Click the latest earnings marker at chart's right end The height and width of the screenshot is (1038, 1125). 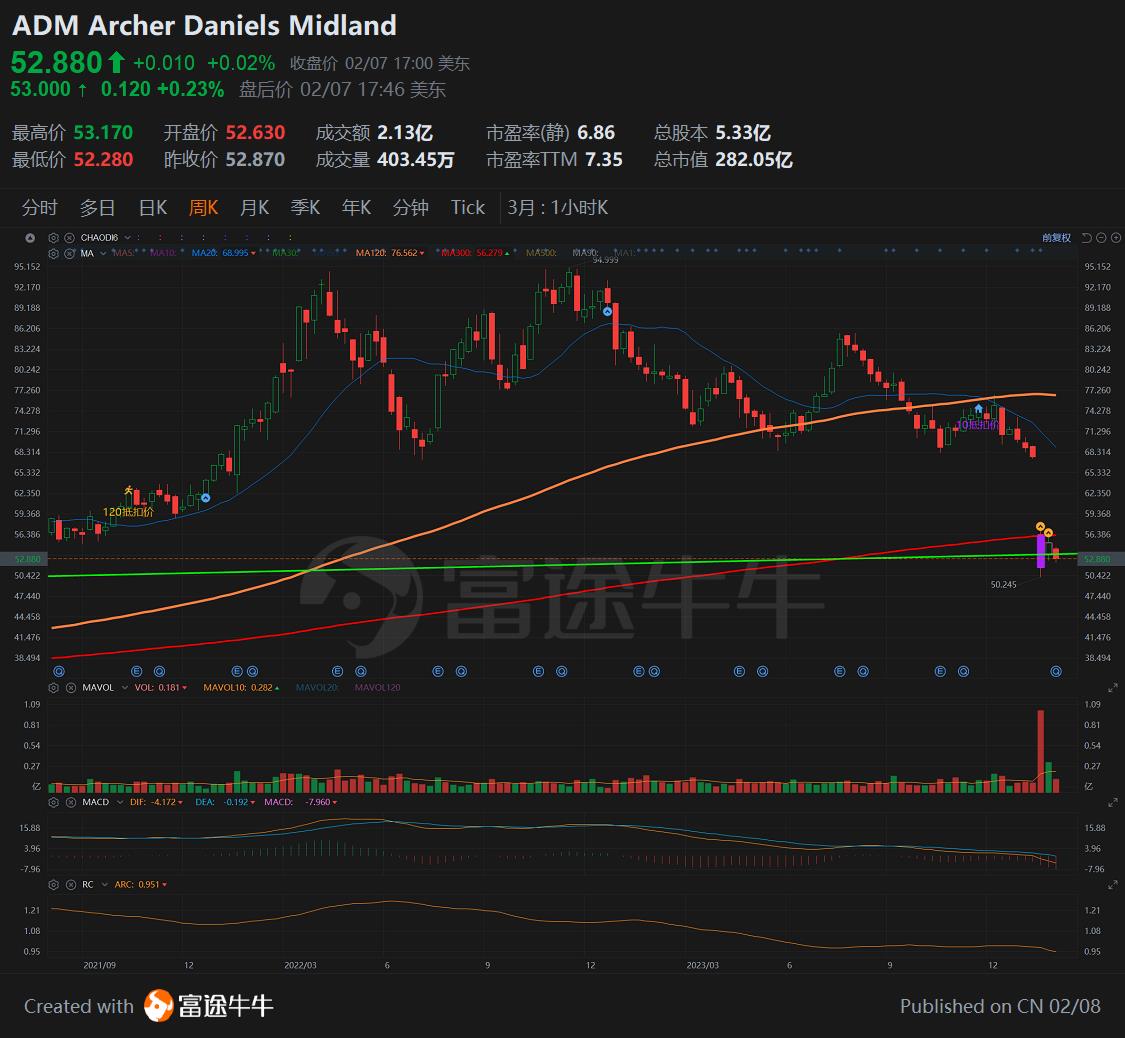[1055, 671]
